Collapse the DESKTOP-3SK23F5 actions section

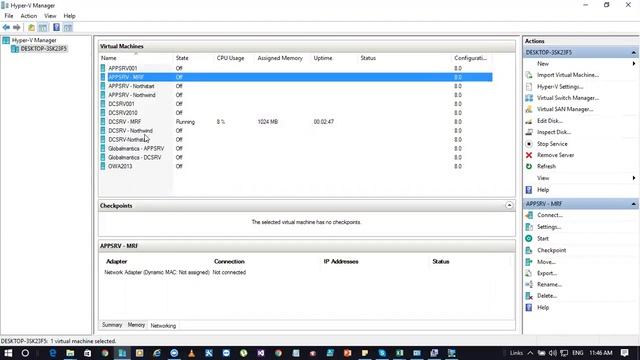click(x=633, y=53)
